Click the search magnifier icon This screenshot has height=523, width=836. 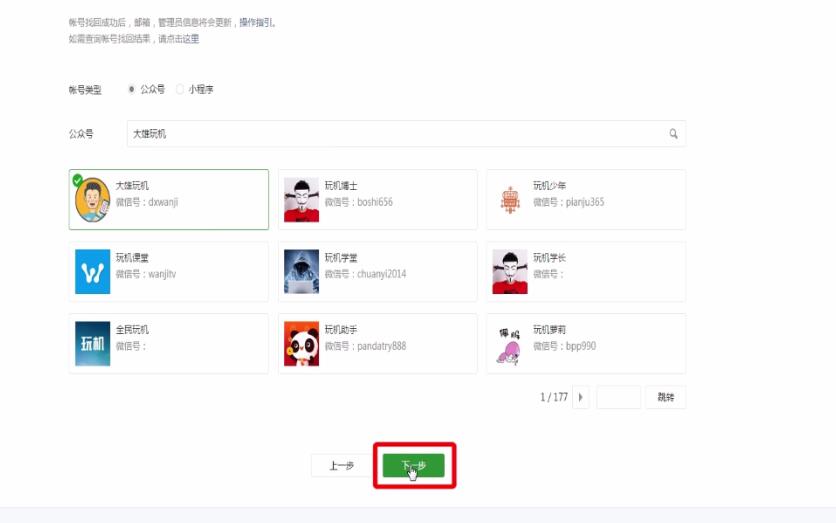click(673, 134)
